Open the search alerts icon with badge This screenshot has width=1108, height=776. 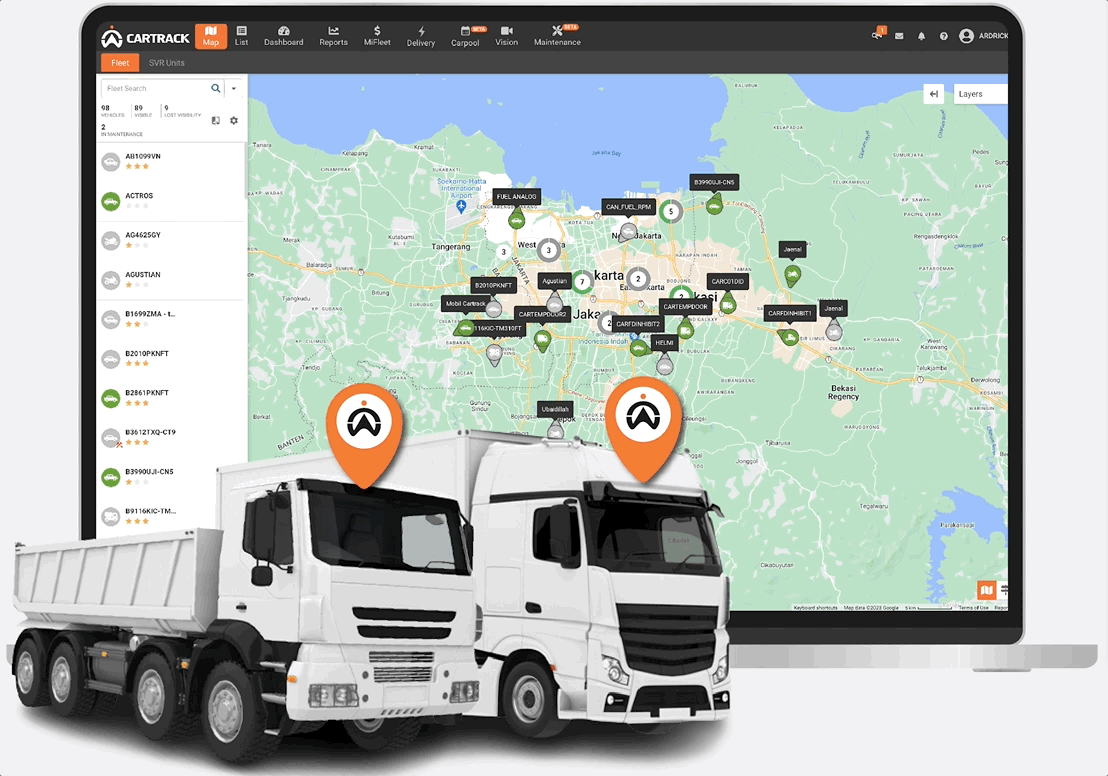(878, 35)
